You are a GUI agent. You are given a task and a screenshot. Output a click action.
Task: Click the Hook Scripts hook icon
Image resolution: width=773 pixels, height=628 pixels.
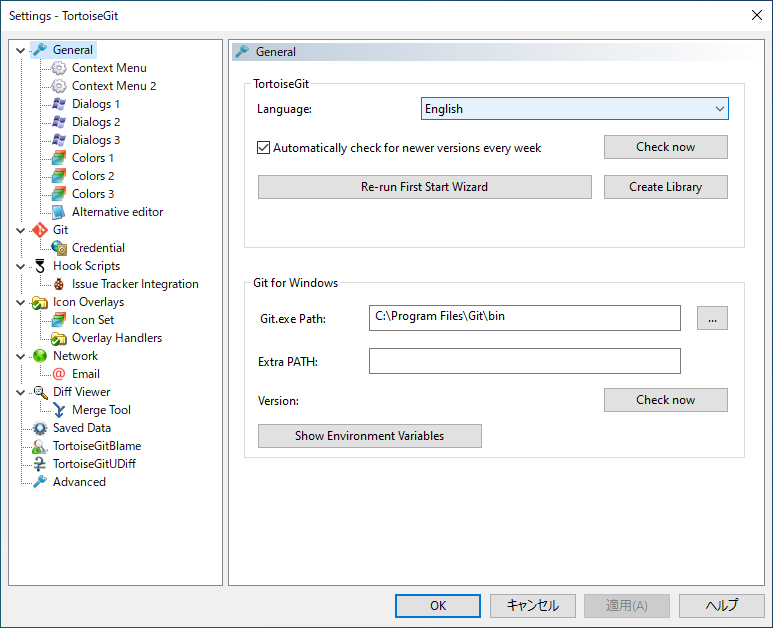(40, 266)
